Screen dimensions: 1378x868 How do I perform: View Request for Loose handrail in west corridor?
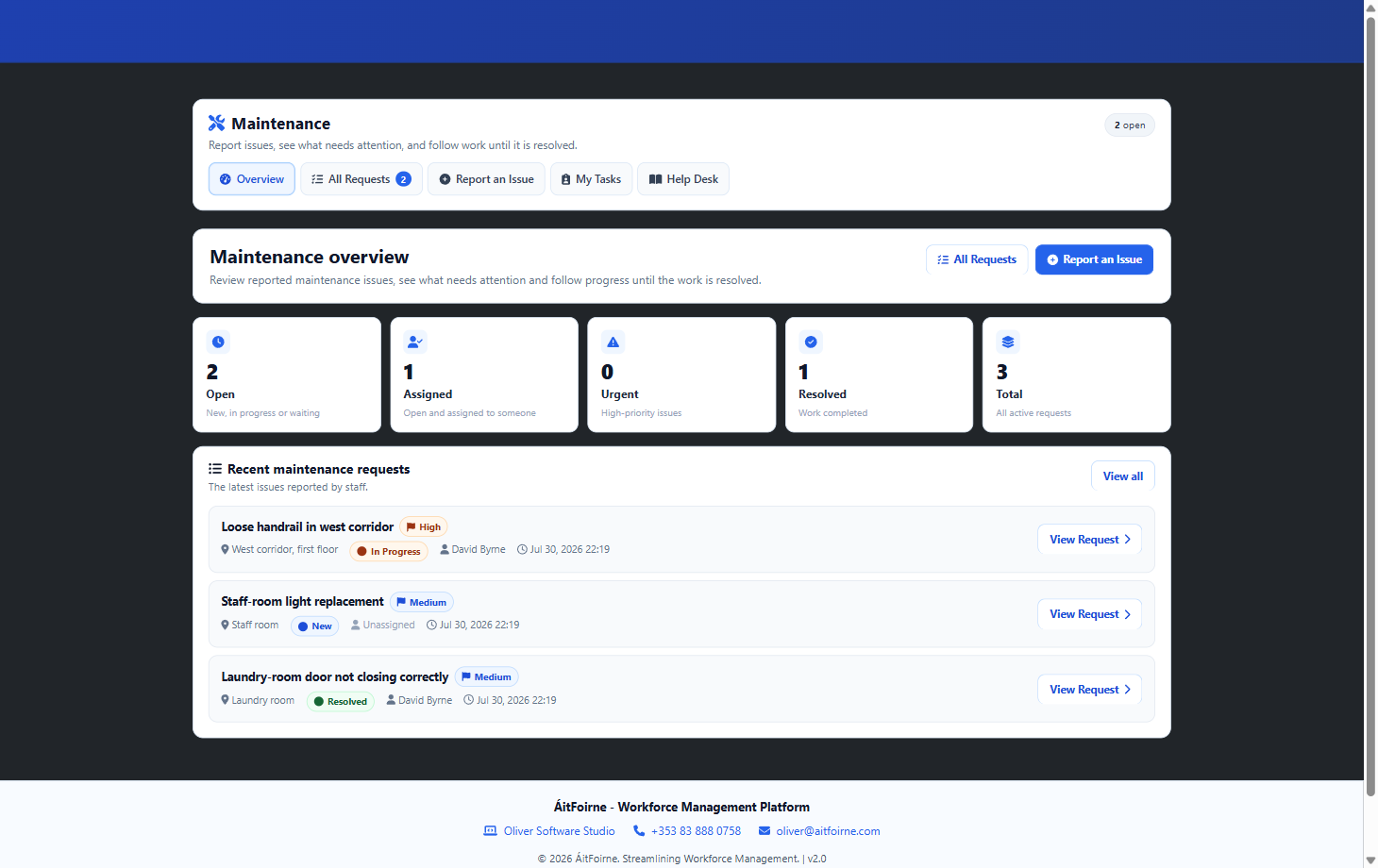[1090, 540]
